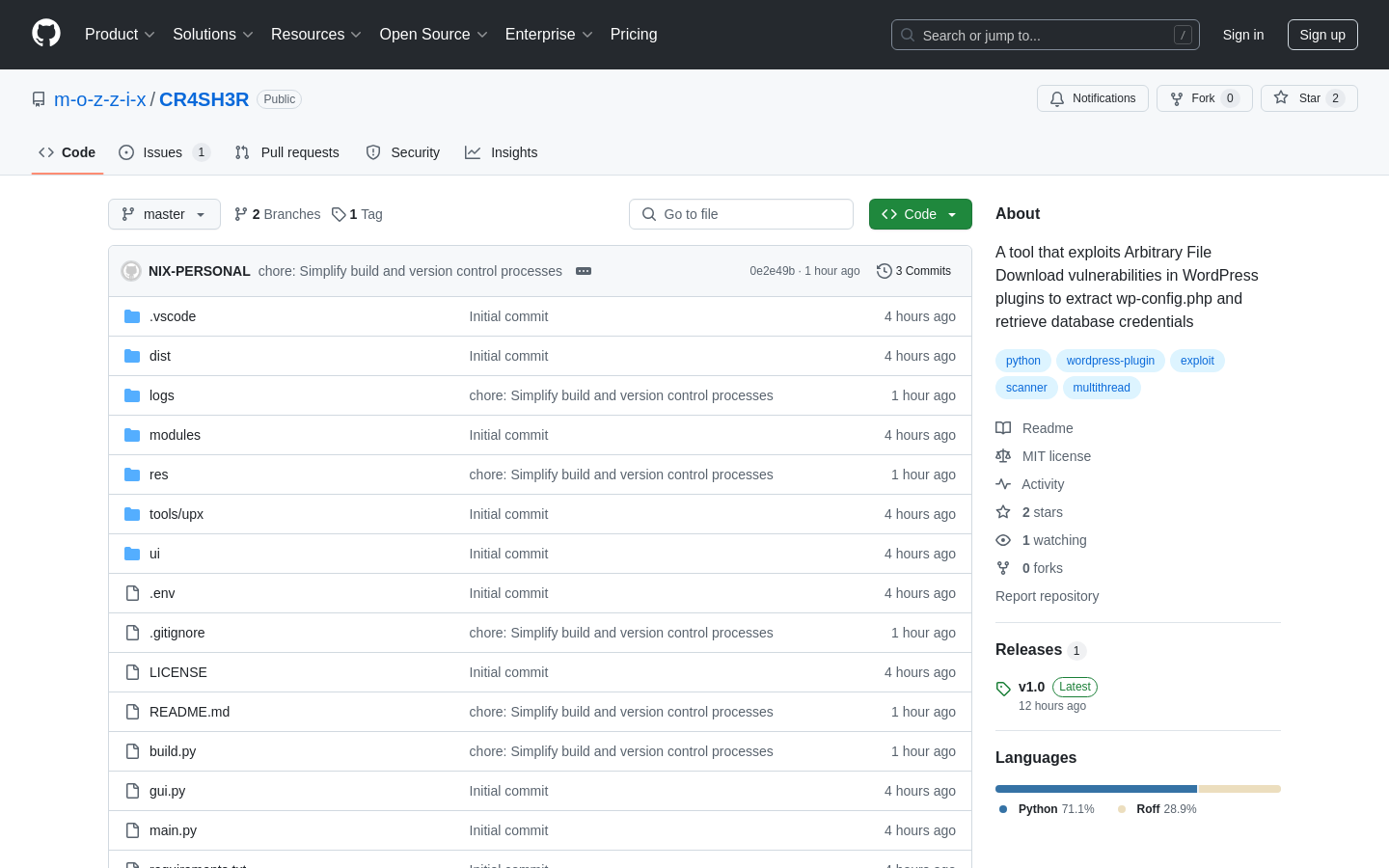Image resolution: width=1389 pixels, height=868 pixels.
Task: Click the README.md file icon
Action: click(x=132, y=712)
